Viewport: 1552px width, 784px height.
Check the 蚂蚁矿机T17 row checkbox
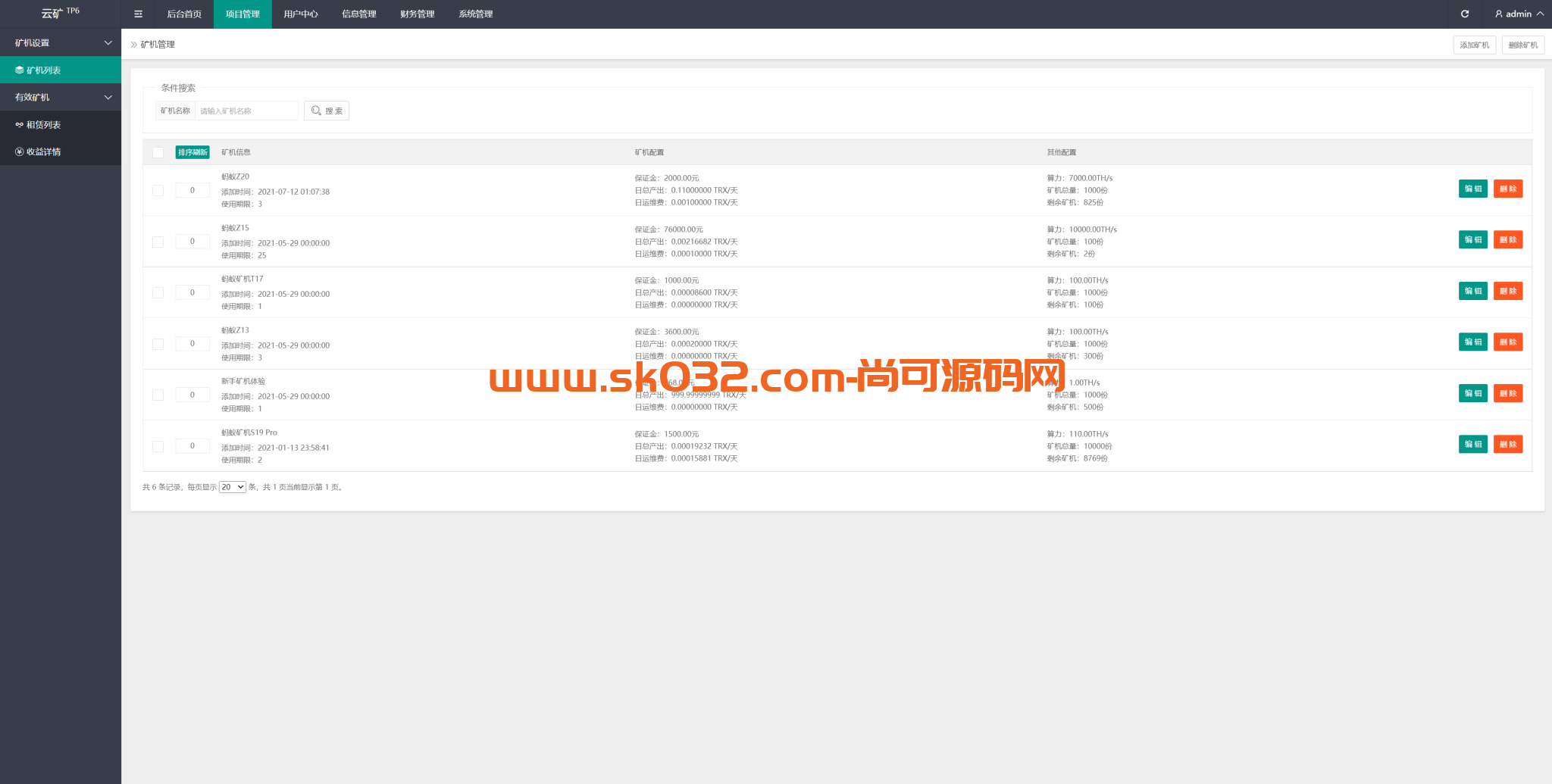[158, 292]
